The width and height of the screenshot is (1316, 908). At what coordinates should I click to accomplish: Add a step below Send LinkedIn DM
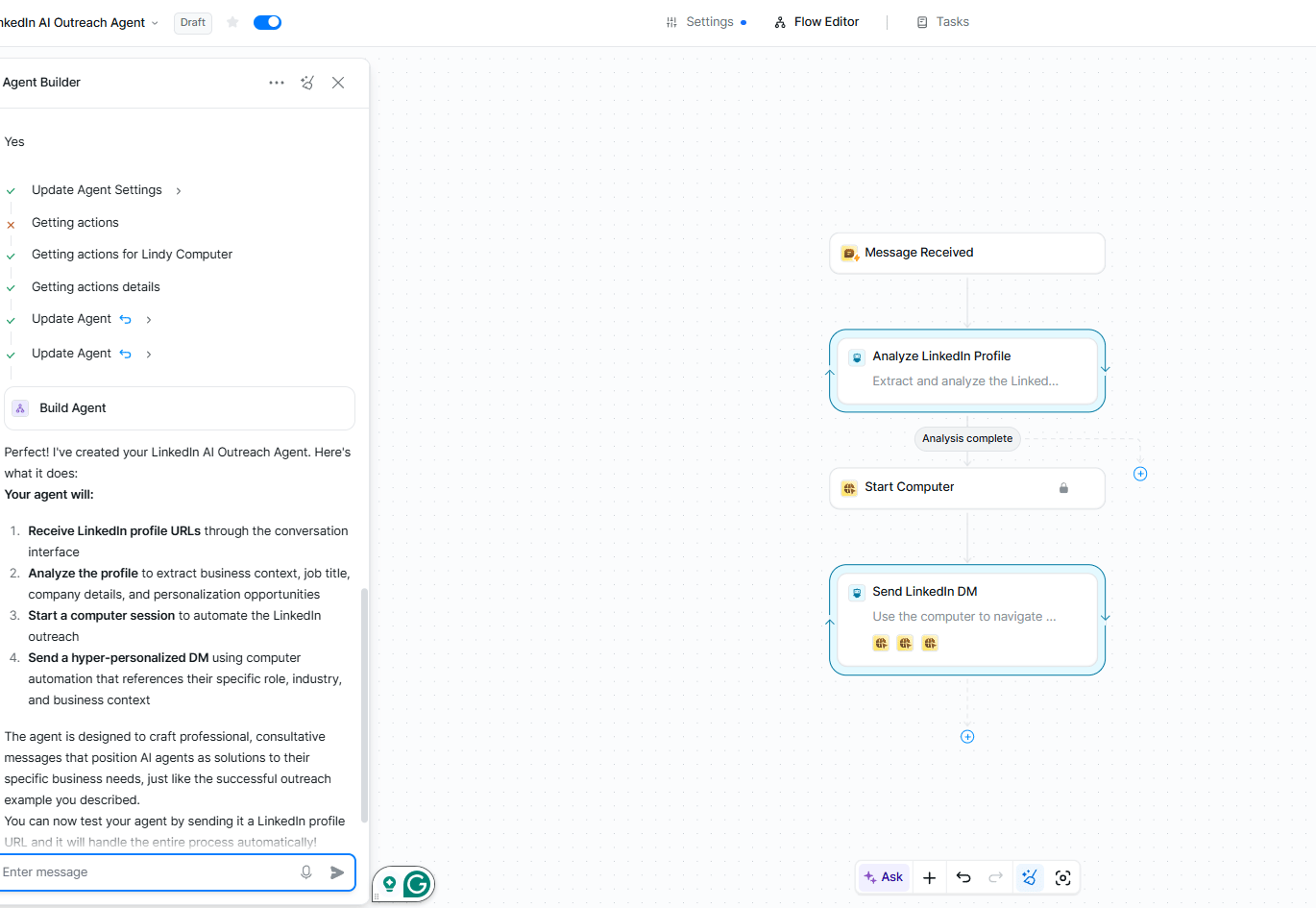point(967,737)
